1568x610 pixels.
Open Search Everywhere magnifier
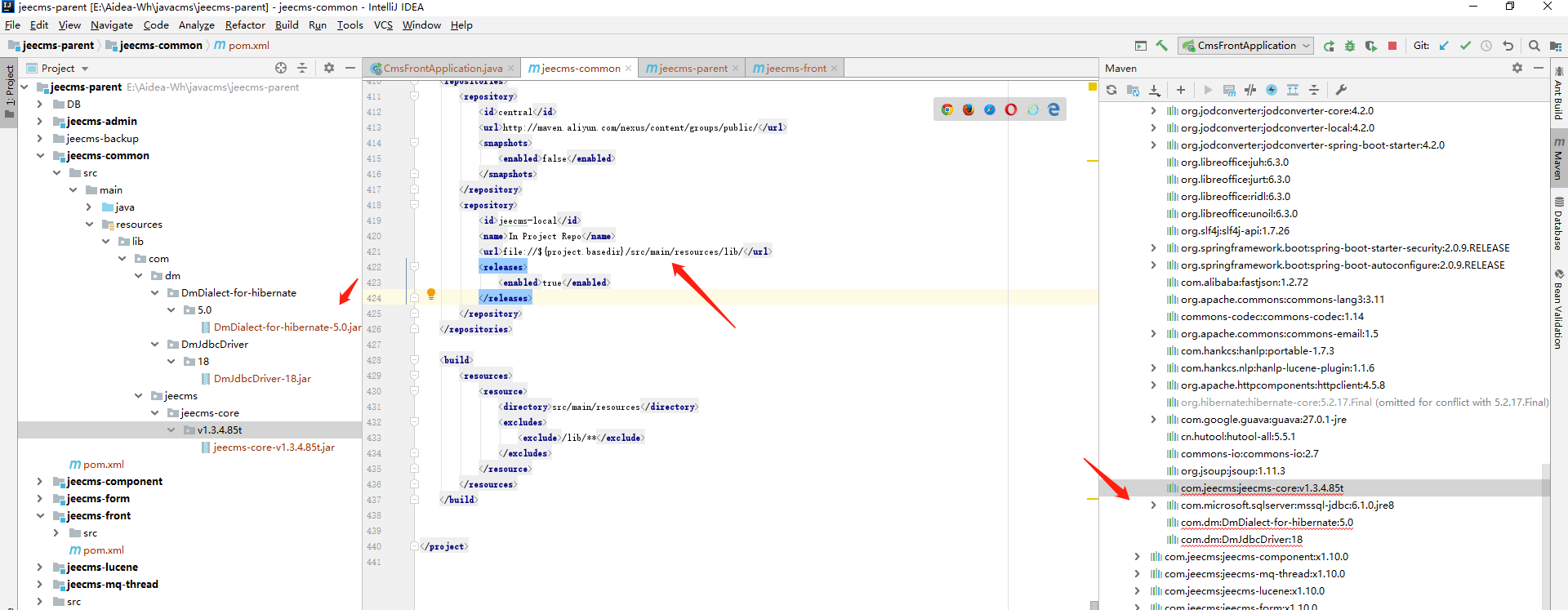[x=1535, y=46]
